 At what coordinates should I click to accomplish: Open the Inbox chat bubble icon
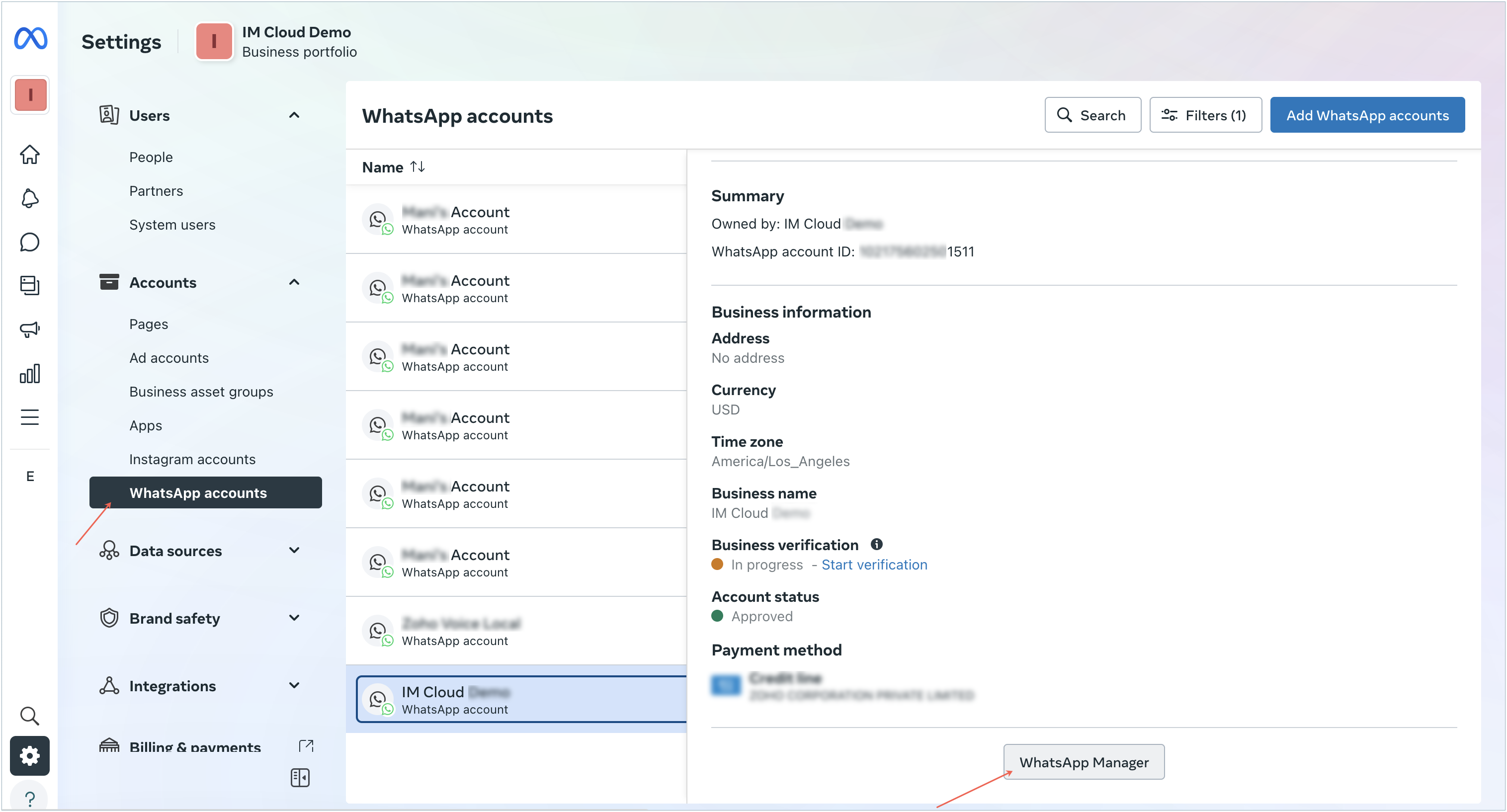point(30,242)
